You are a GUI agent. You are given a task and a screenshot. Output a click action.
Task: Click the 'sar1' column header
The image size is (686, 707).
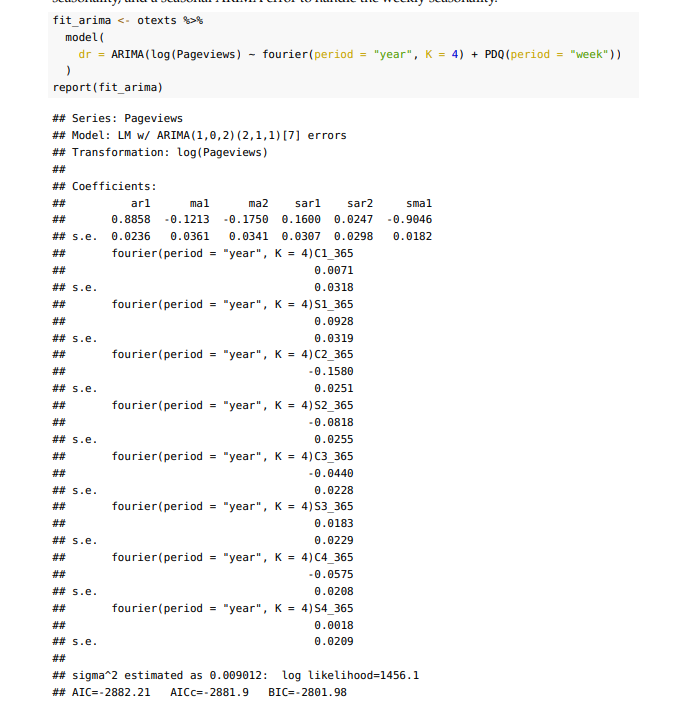[308, 204]
